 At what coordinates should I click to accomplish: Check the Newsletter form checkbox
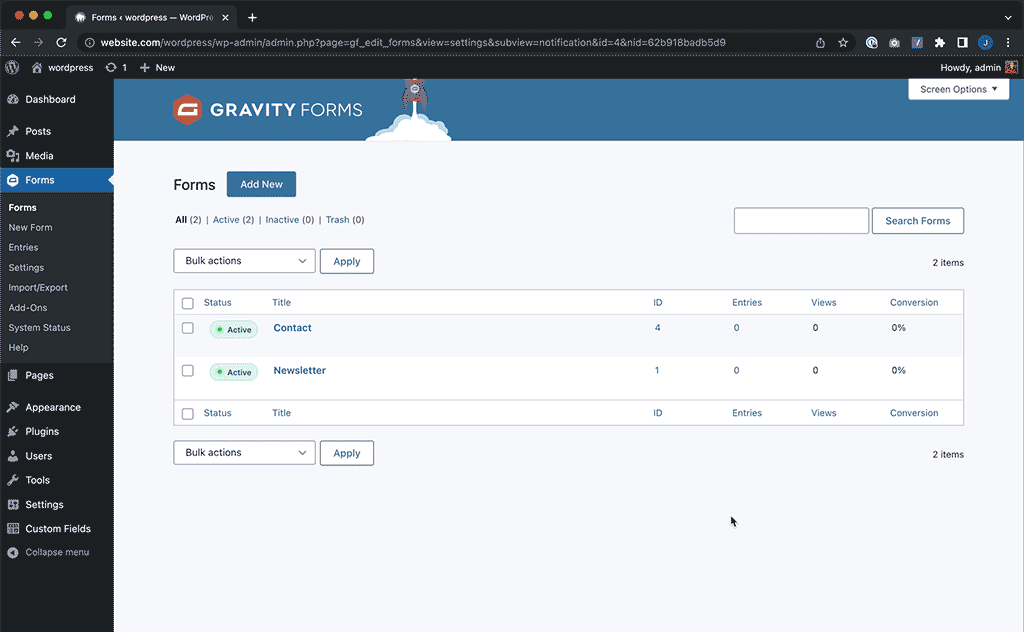(x=187, y=370)
